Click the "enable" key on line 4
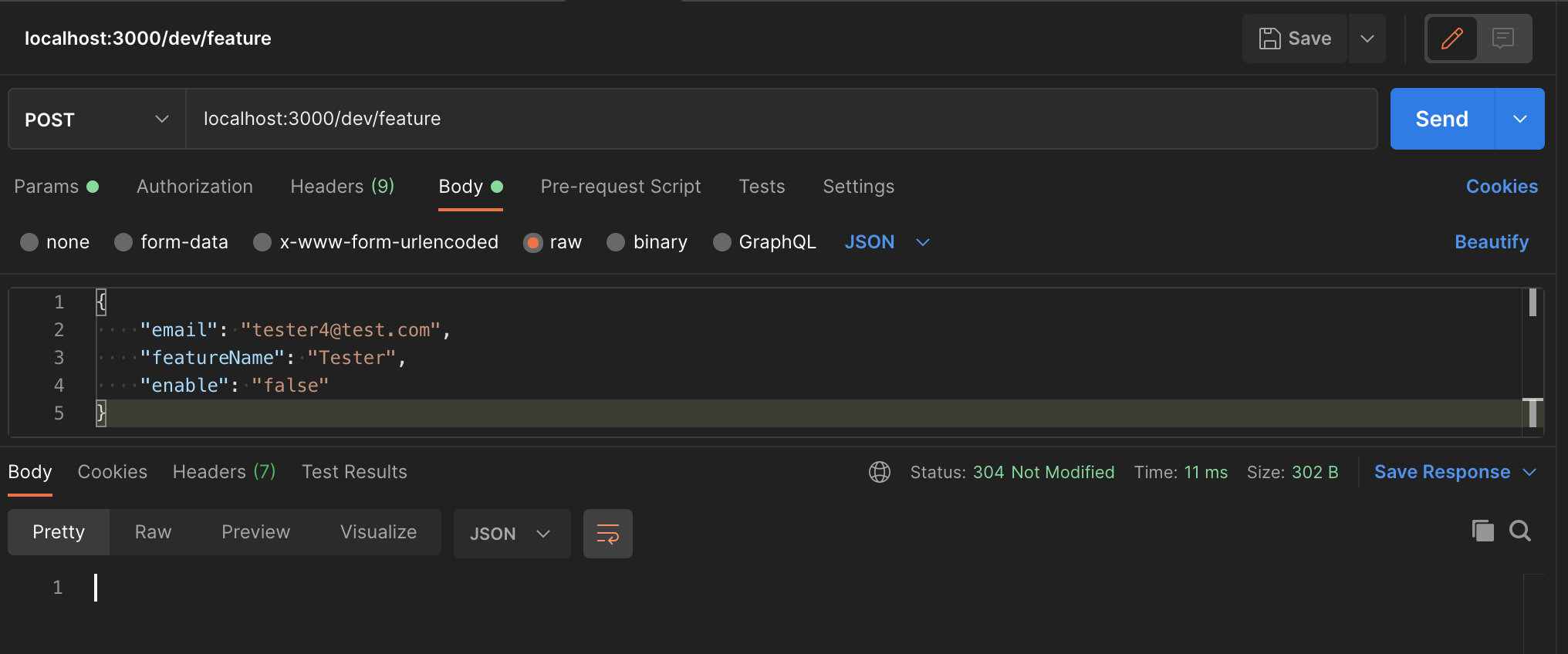The width and height of the screenshot is (1568, 654). pyautogui.click(x=184, y=386)
